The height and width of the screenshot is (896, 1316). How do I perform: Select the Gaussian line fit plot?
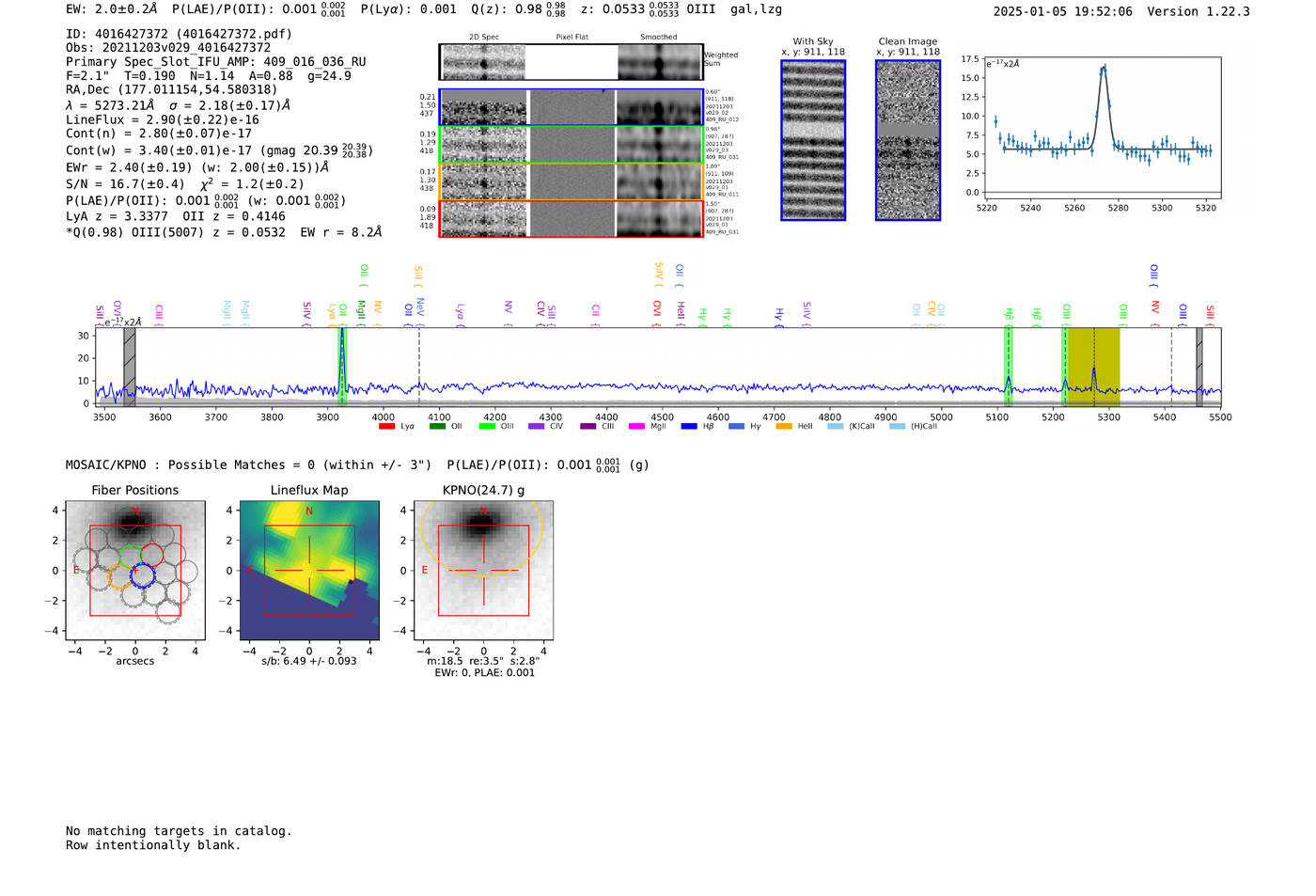pyautogui.click(x=1103, y=127)
